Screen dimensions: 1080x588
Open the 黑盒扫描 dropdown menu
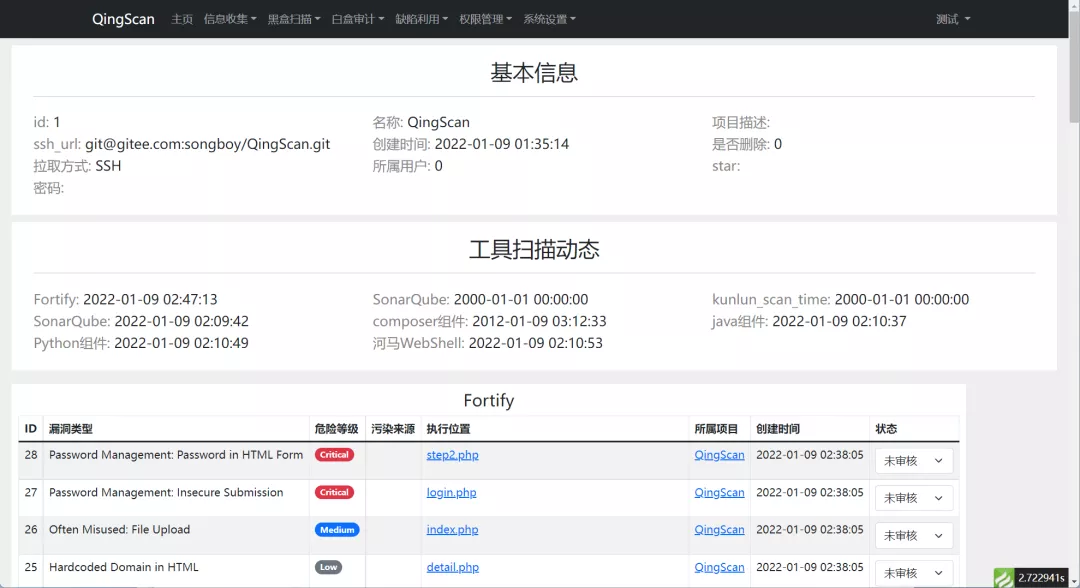tap(293, 18)
